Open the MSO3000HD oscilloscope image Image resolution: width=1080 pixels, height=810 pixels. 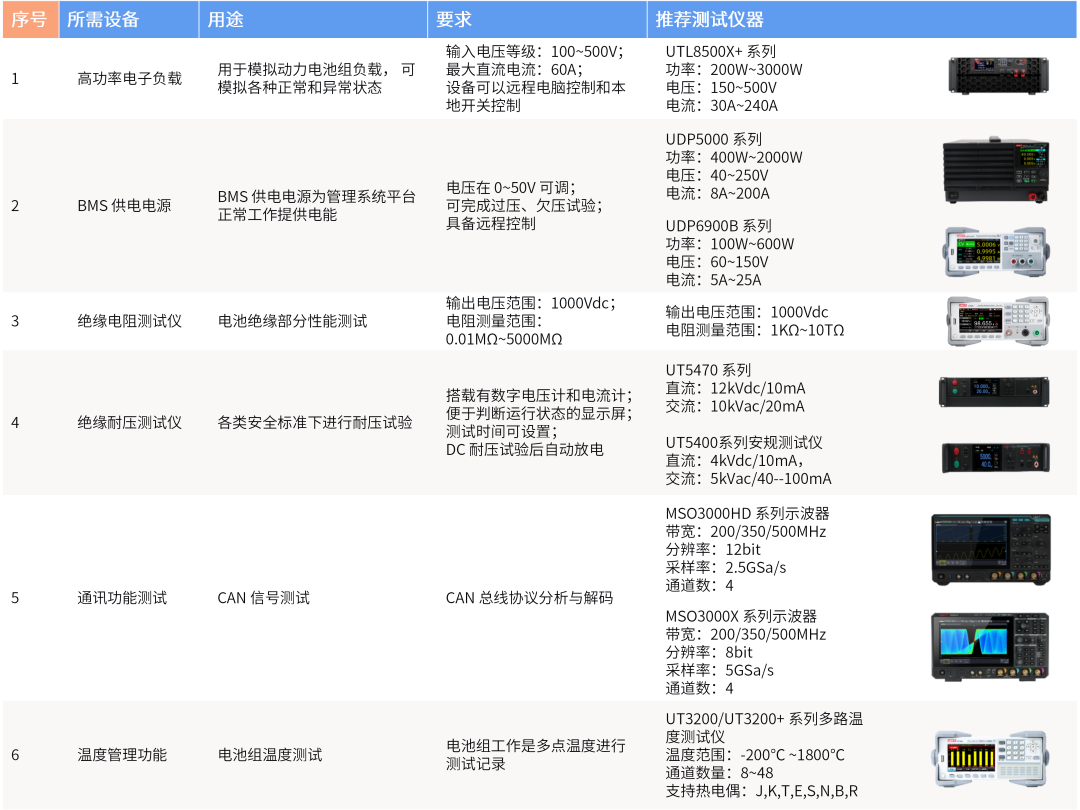point(990,550)
